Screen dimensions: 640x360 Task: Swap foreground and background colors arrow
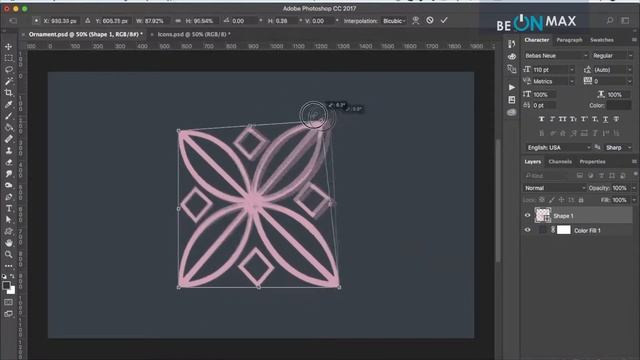click(13, 276)
